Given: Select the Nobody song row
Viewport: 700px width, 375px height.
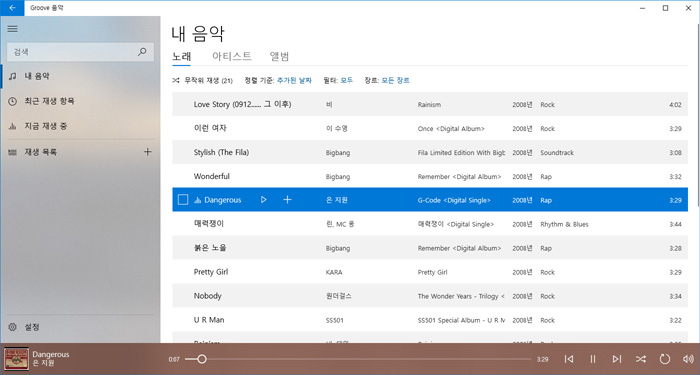Looking at the screenshot, I should [430, 296].
